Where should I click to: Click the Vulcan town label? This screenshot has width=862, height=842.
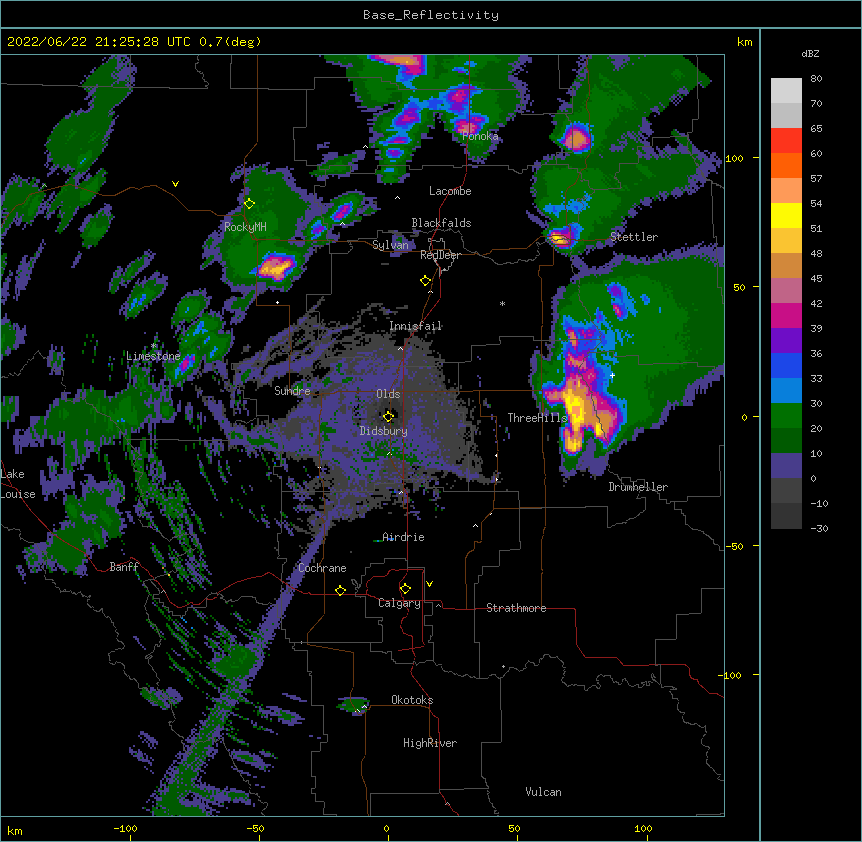543,792
